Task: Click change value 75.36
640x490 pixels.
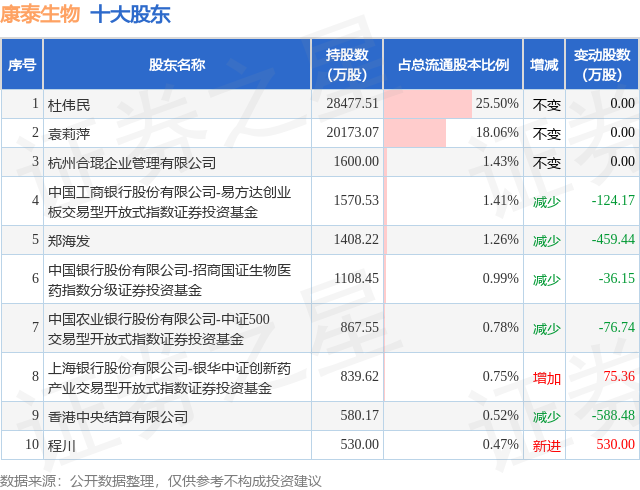Action: pos(619,376)
